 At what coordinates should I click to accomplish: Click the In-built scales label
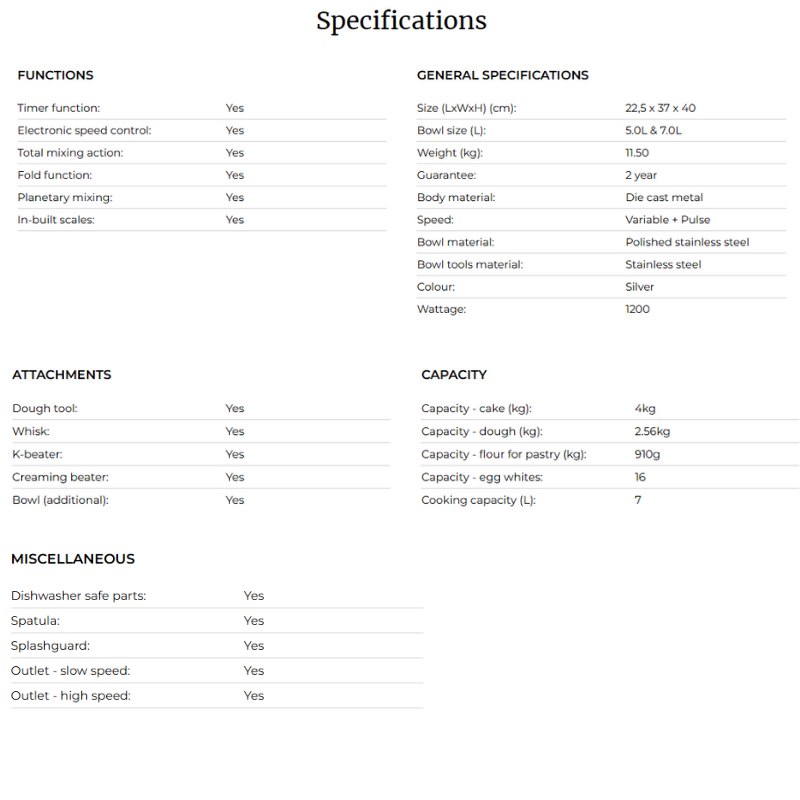click(x=56, y=220)
